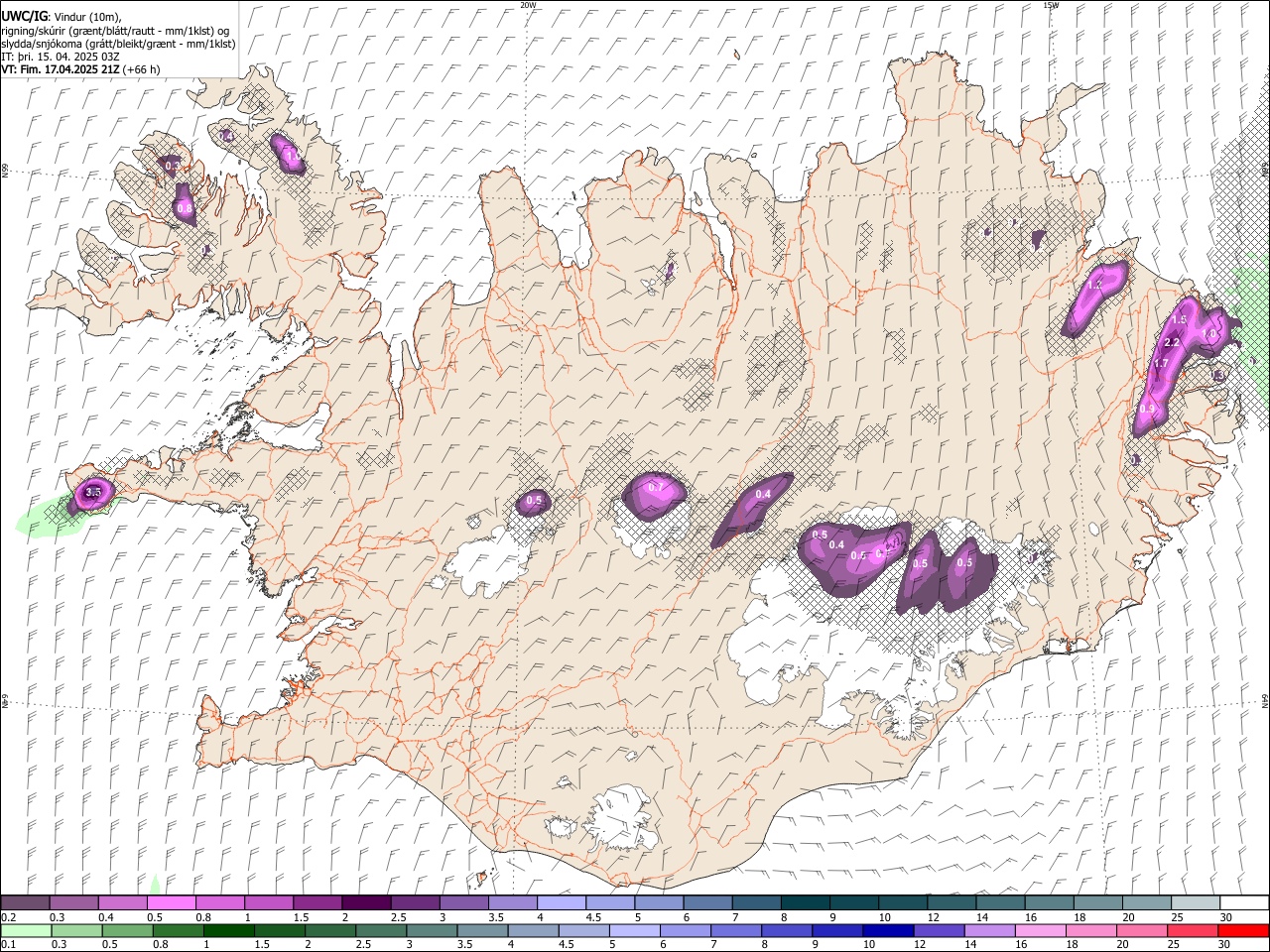Click the rigning/skúrir legend description line
Viewport: 1270px width, 952px height.
[x=115, y=31]
